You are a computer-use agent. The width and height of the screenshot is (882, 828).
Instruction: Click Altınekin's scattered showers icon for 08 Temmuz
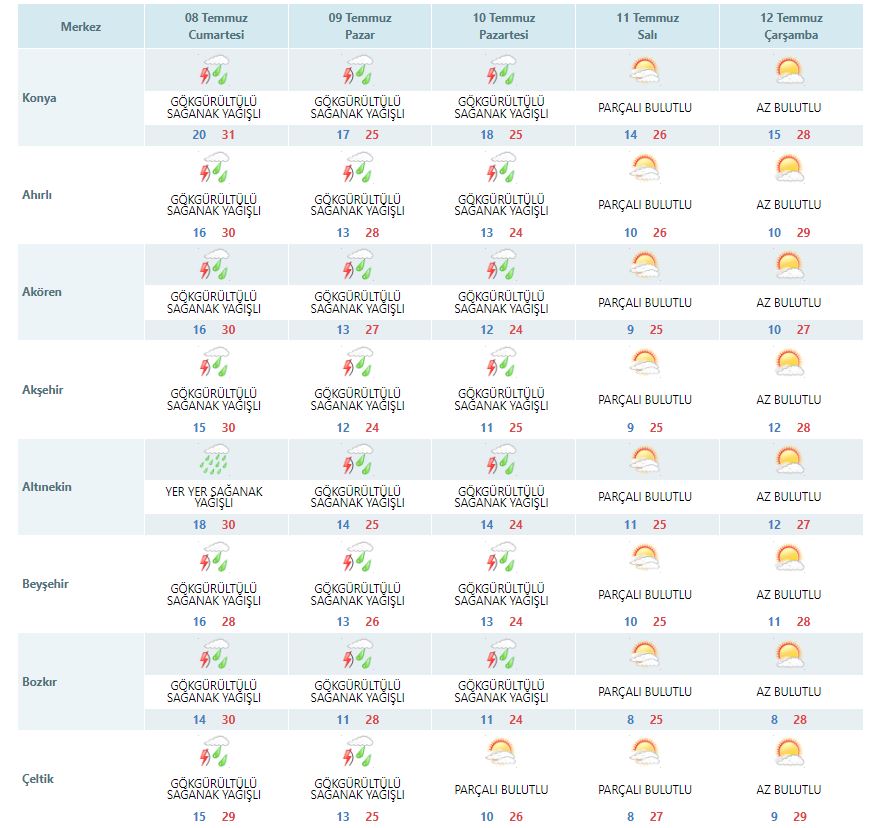pos(215,461)
